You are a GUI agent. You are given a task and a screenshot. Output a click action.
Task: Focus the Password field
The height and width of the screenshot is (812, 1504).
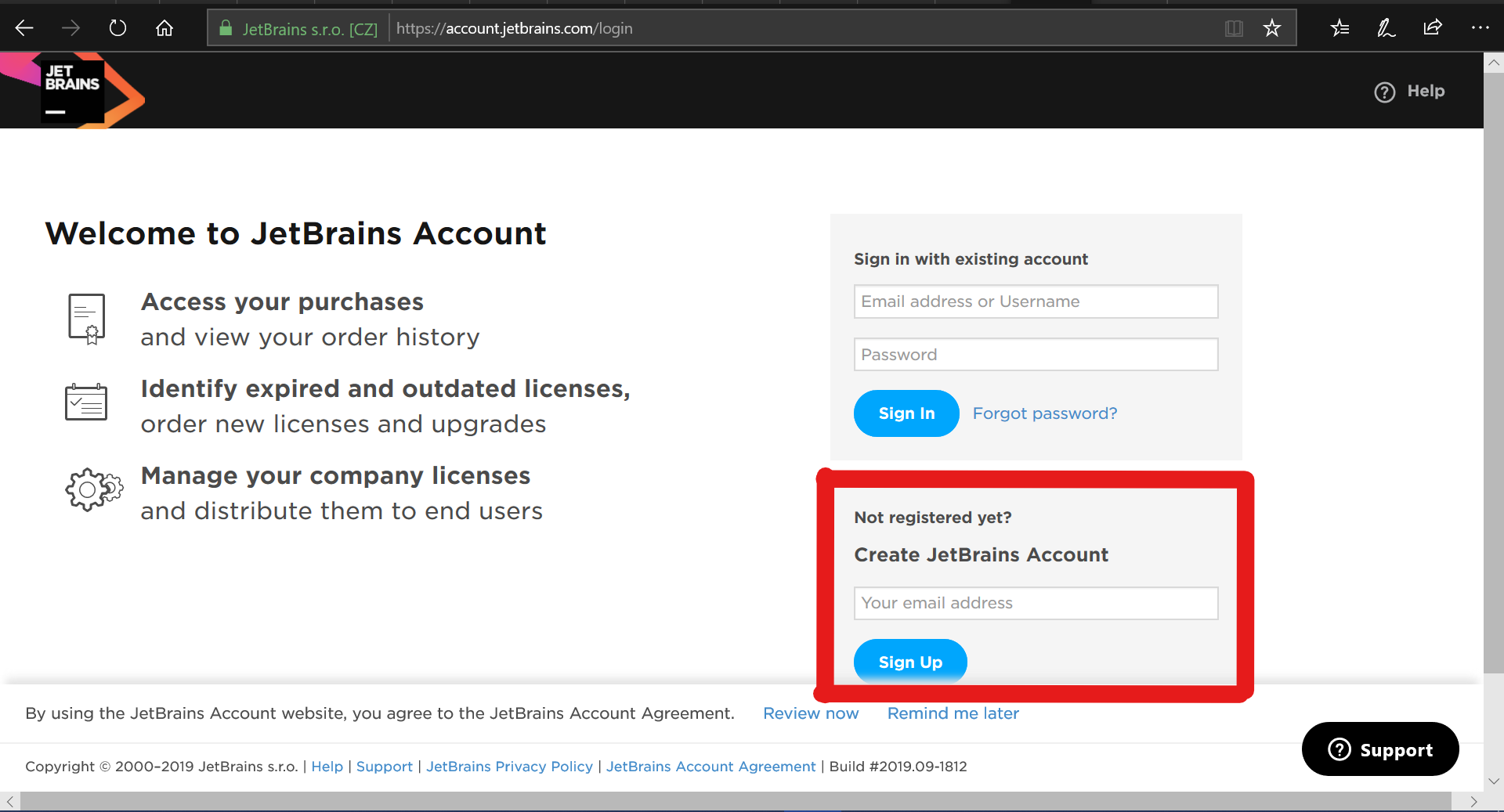[x=1036, y=355]
